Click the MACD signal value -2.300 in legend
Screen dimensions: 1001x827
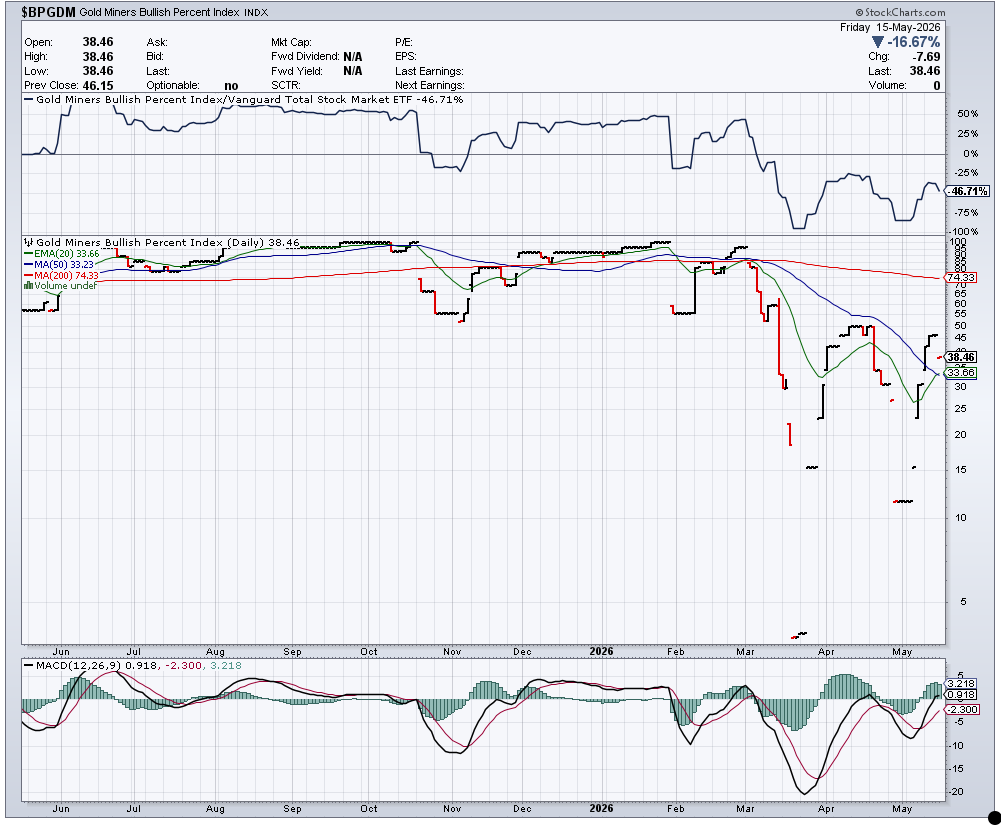184,665
